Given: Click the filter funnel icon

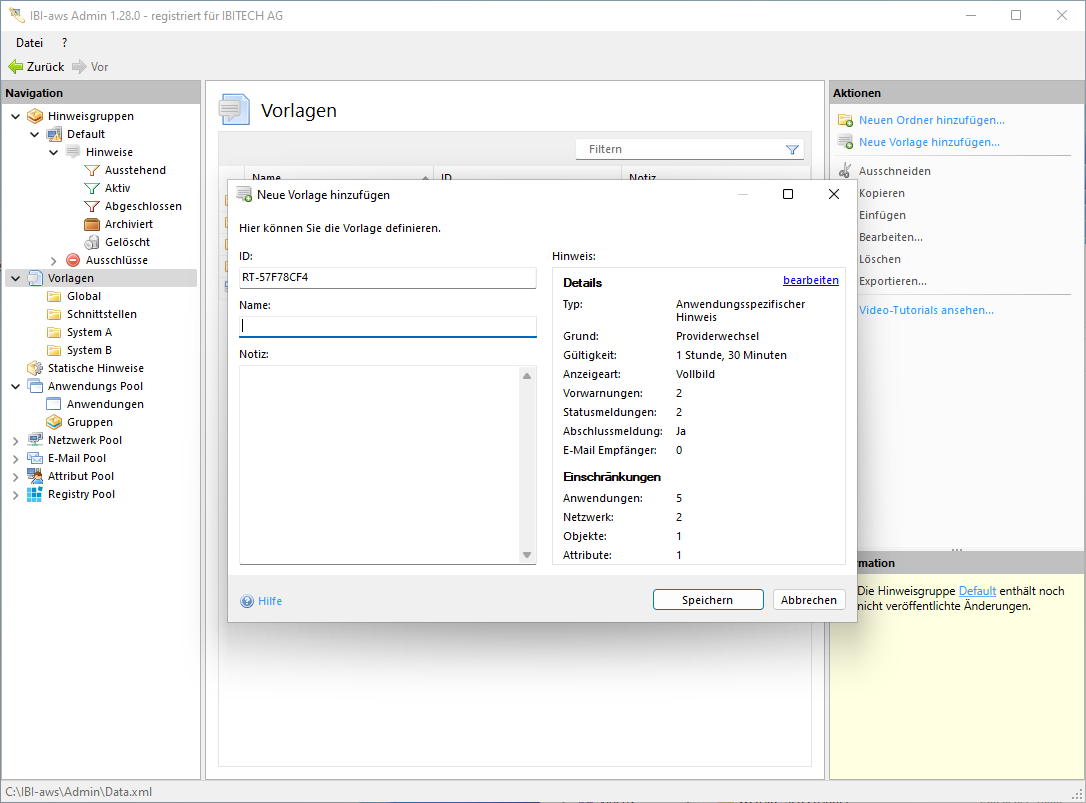Looking at the screenshot, I should tap(792, 150).
